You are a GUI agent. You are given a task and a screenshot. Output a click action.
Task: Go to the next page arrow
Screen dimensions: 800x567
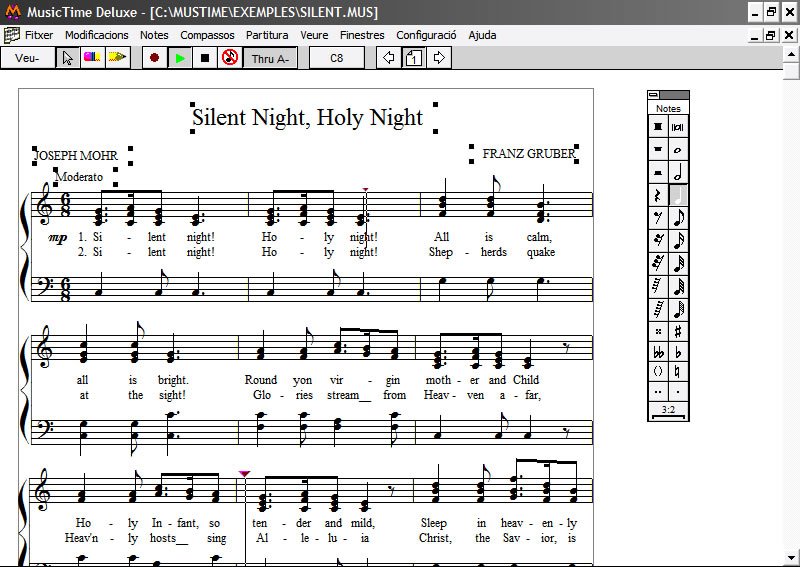pos(439,58)
